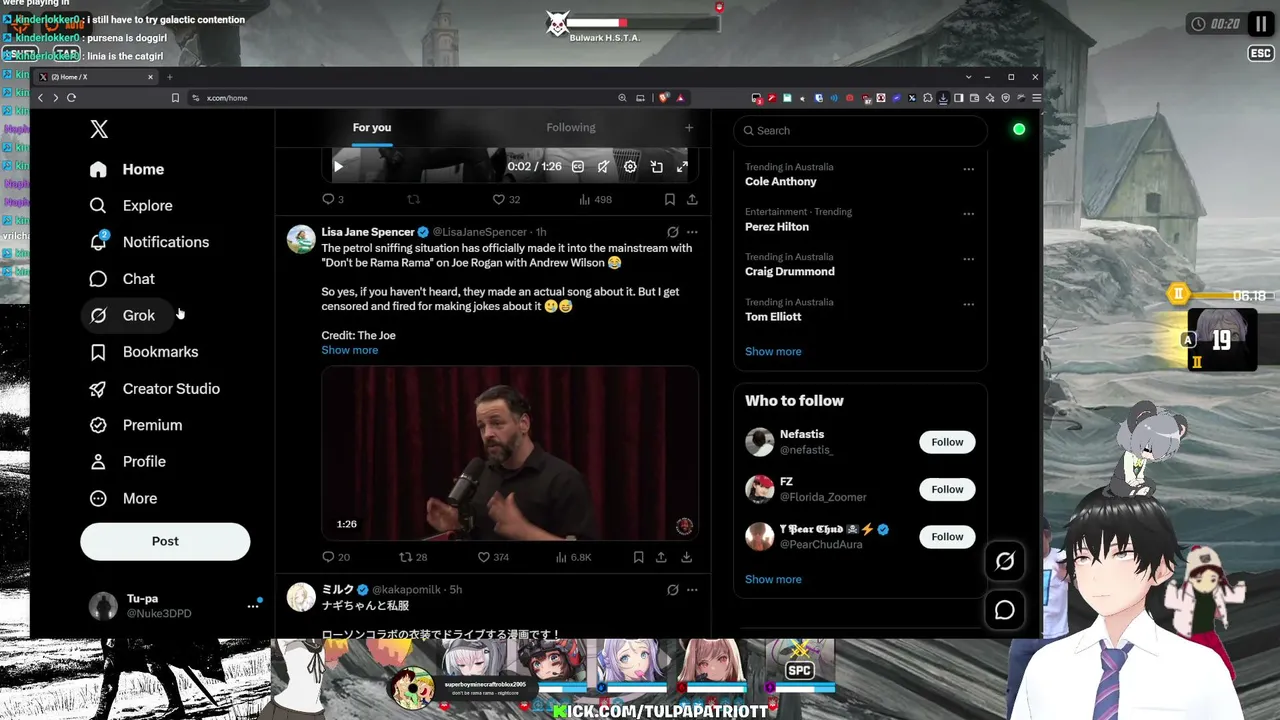Image resolution: width=1280 pixels, height=720 pixels.
Task: Unmute the top video player
Action: (x=603, y=167)
